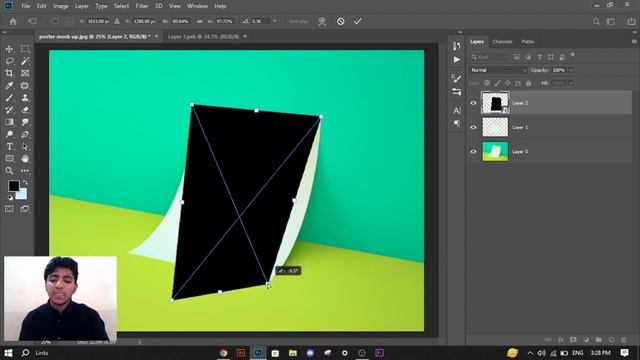Select the Rectangular Marquee tool
Image resolution: width=640 pixels, height=360 pixels.
point(25,49)
